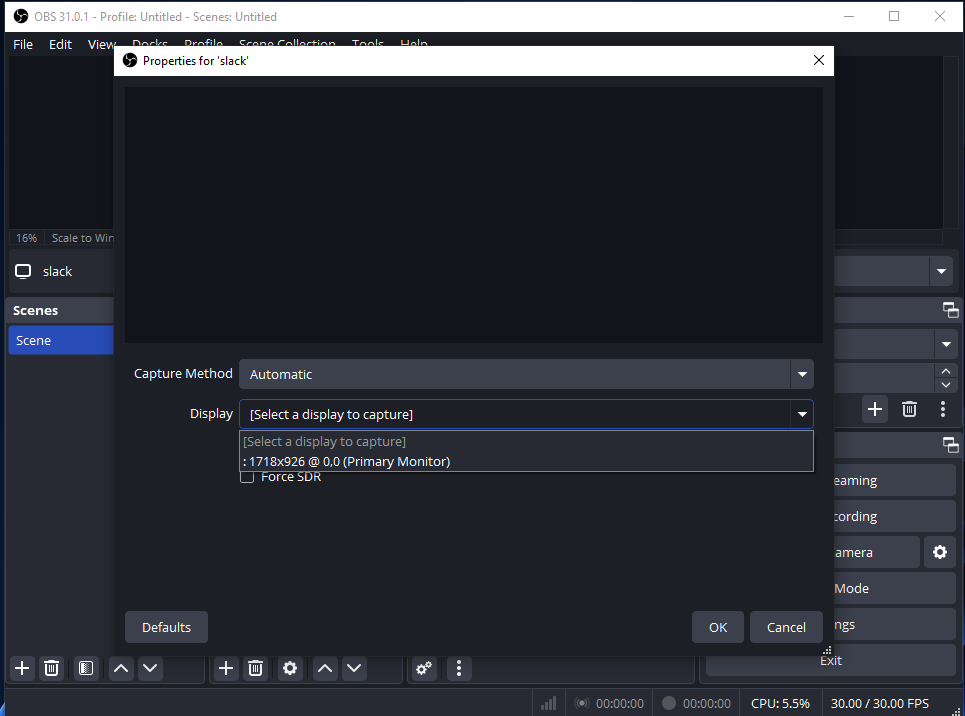Viewport: 965px width, 716px height.
Task: Move source down with the Sources toolbar arrow
Action: coord(354,668)
